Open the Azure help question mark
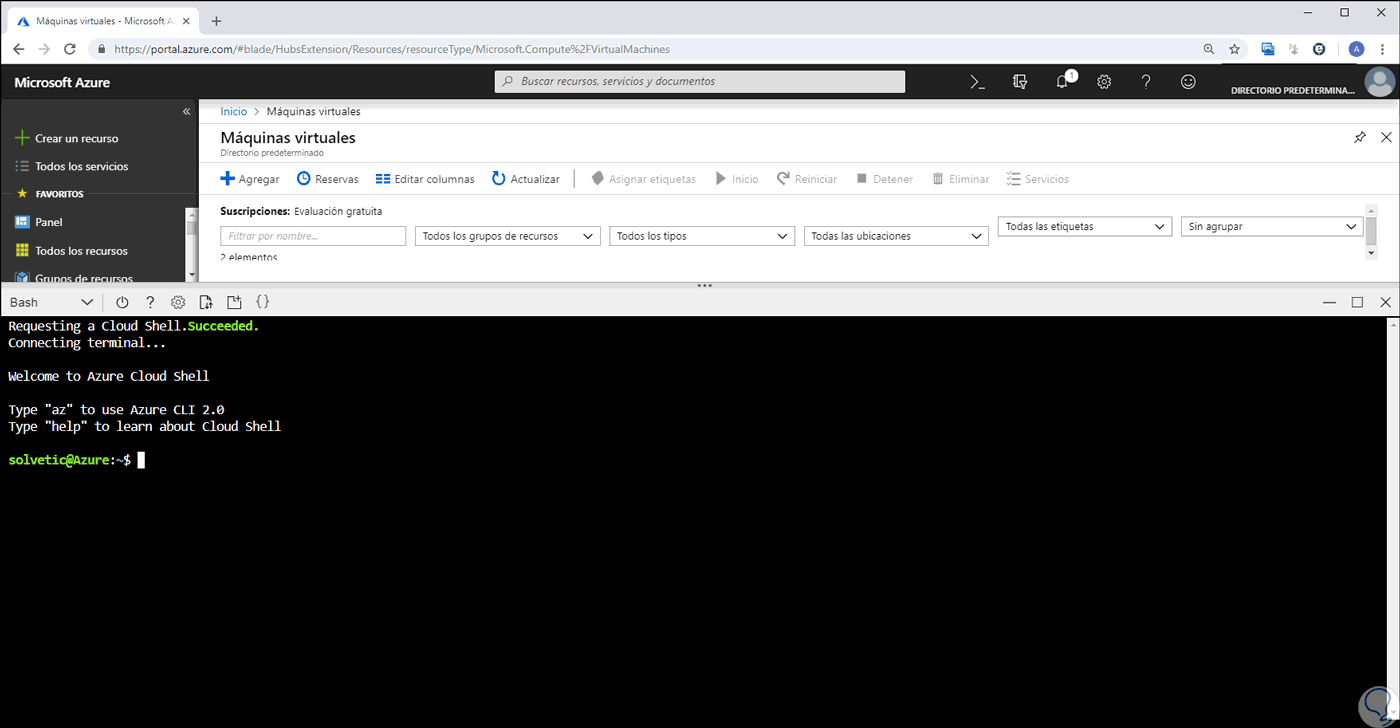Viewport: 1400px width, 728px height. tap(1146, 82)
